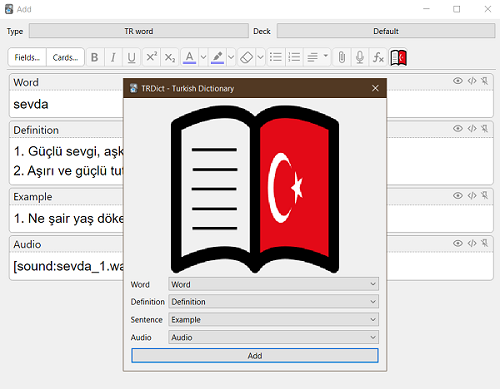Toggle visual editor eye for Example field

coord(458,195)
